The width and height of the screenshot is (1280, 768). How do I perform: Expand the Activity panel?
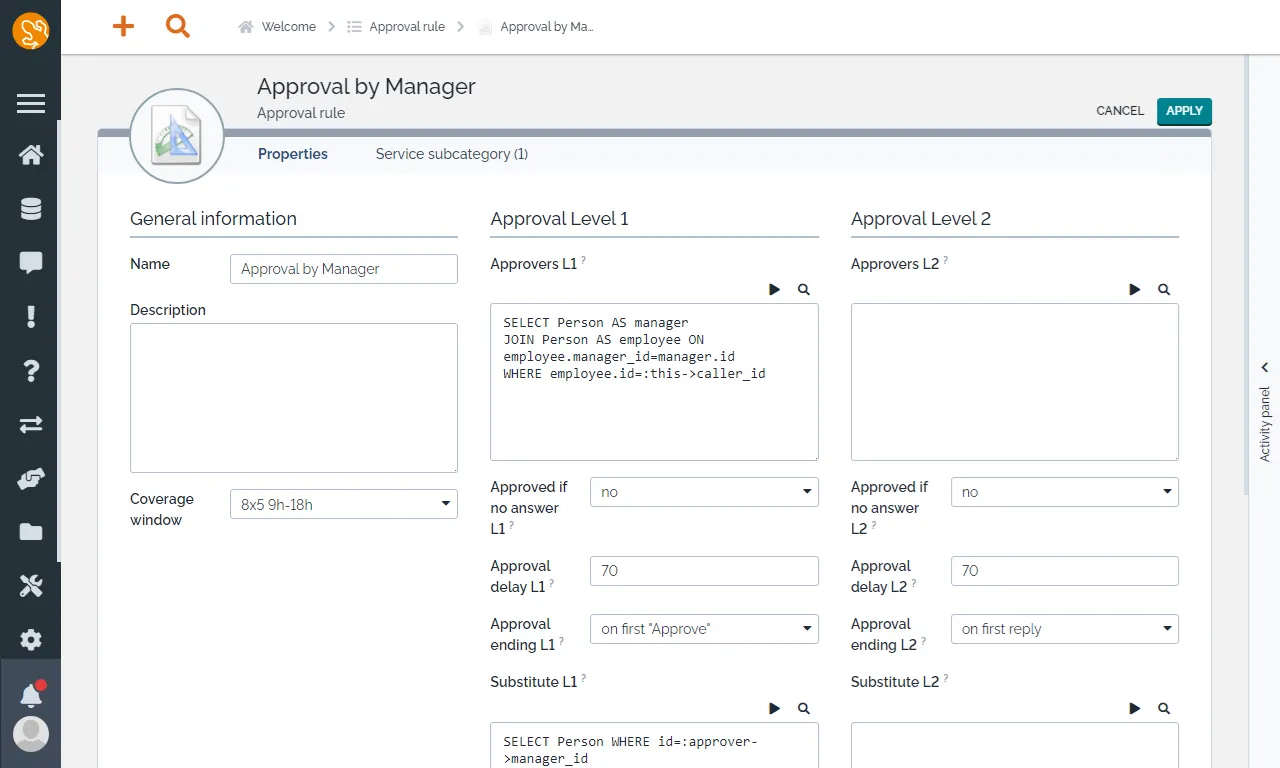[1265, 368]
